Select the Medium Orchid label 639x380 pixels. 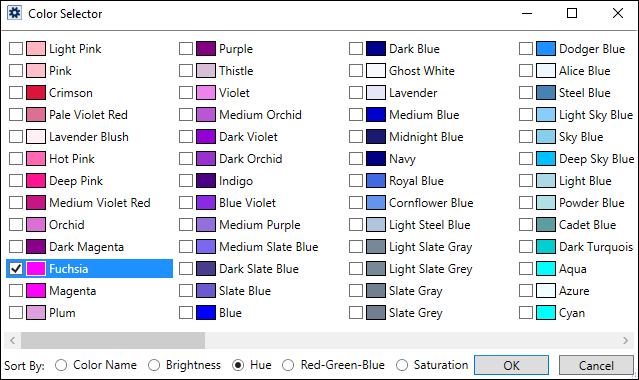click(x=260, y=115)
